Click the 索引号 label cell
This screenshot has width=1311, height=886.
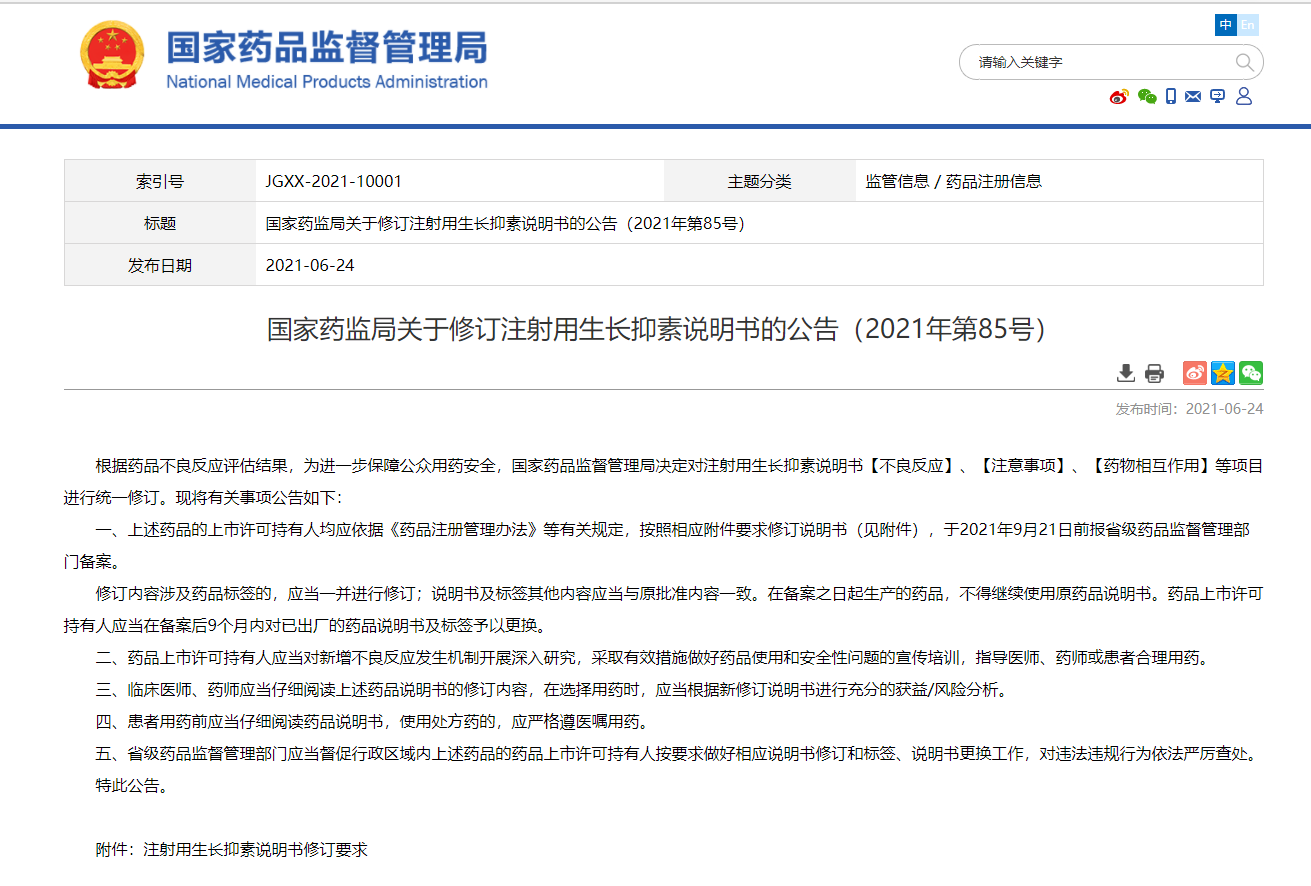click(160, 182)
